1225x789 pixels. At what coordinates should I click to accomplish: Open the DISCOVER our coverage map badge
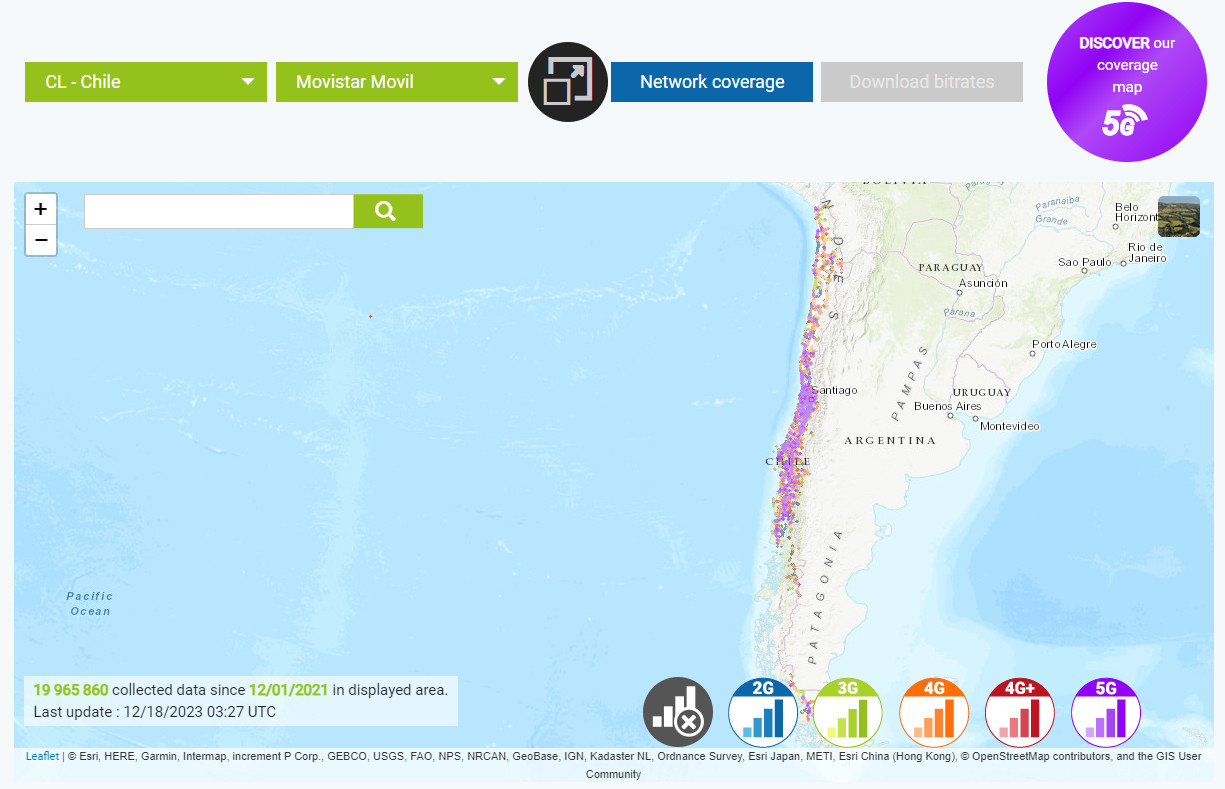[x=1127, y=82]
